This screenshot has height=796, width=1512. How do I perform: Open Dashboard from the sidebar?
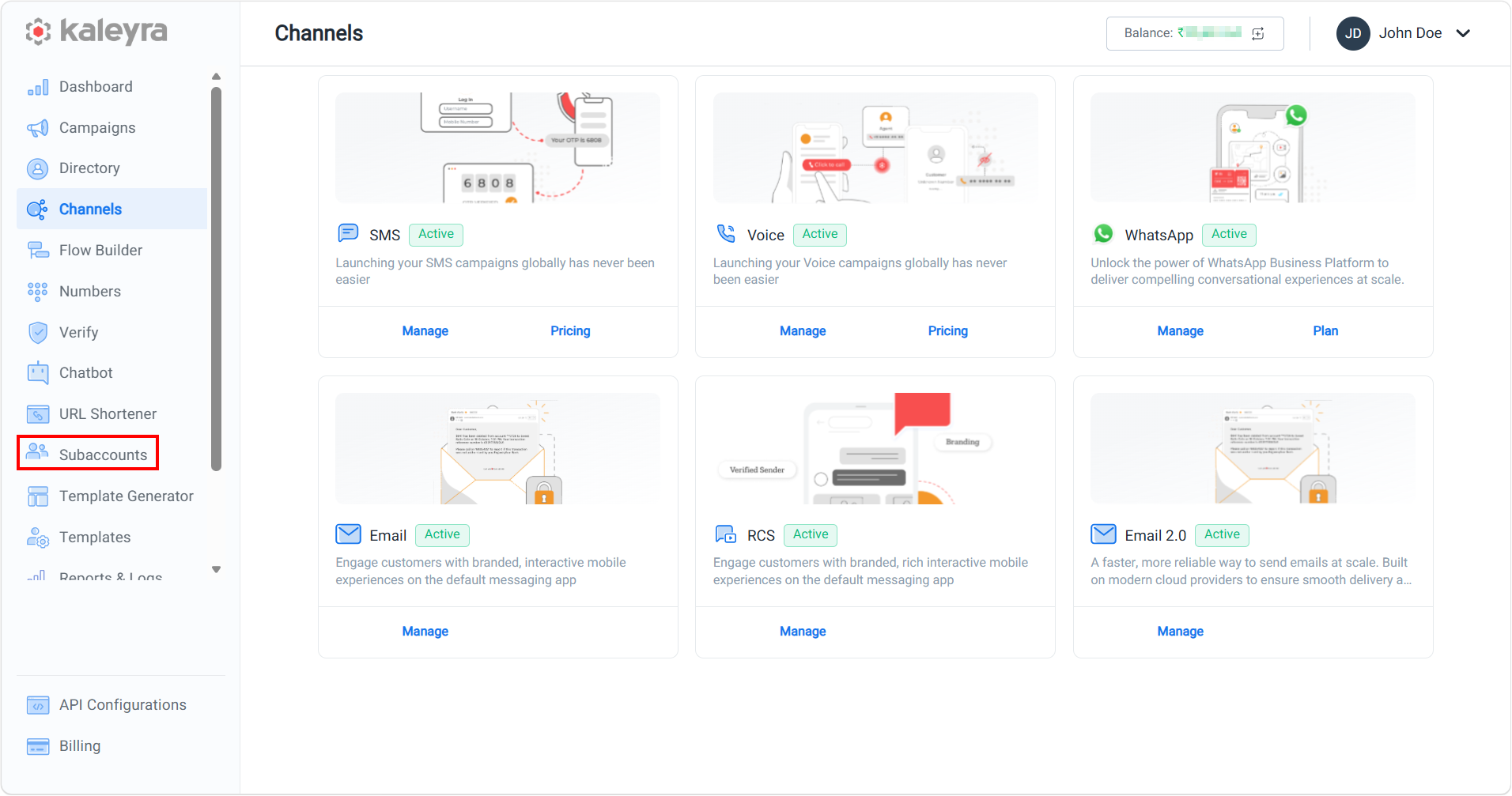[96, 87]
